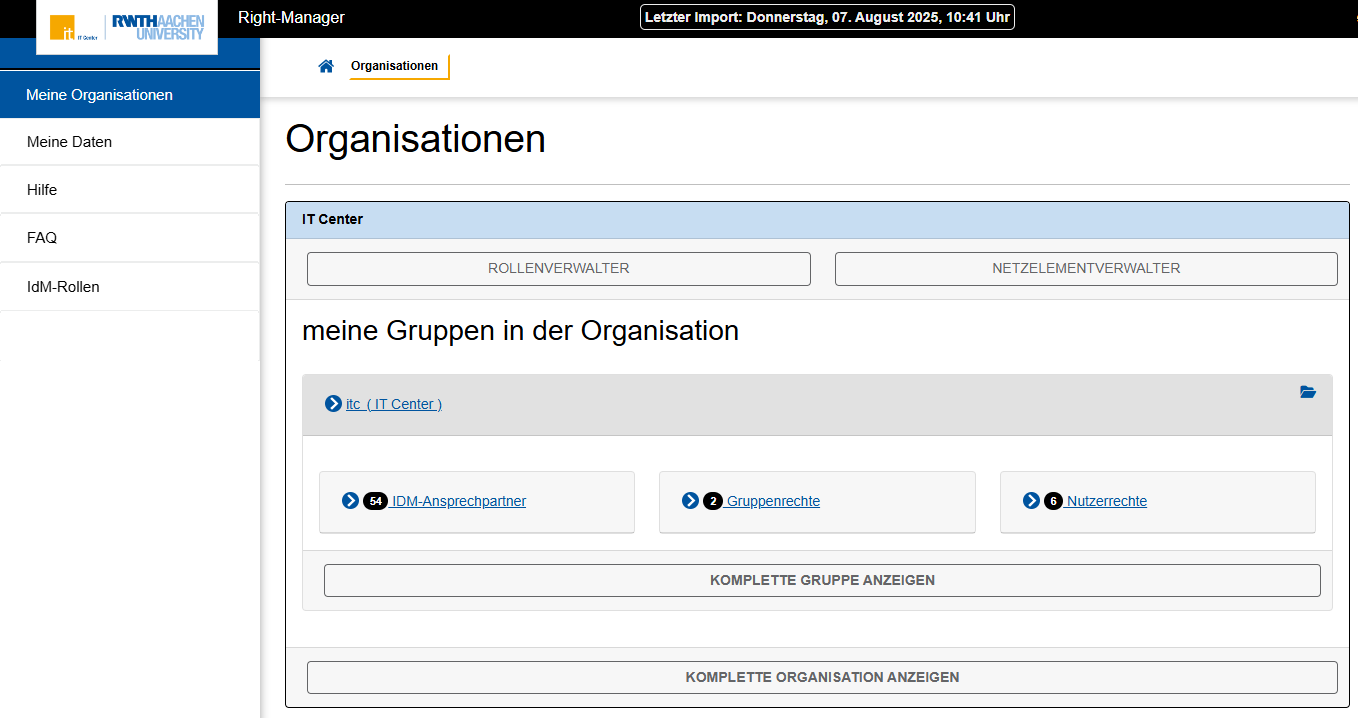Expand the IDM-Ansprechpartner chevron
The width and height of the screenshot is (1358, 718).
pyautogui.click(x=349, y=500)
